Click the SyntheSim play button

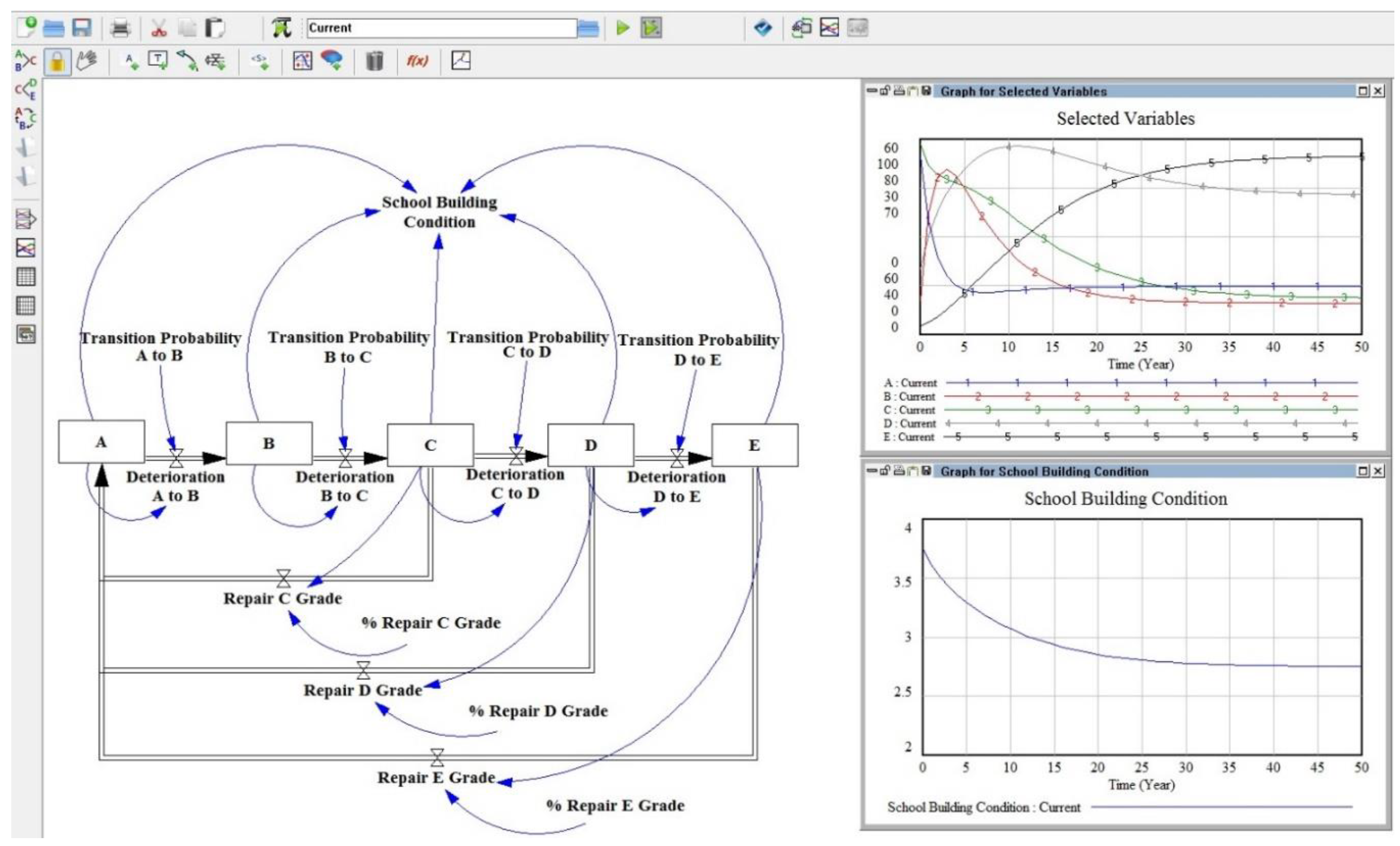(x=651, y=27)
